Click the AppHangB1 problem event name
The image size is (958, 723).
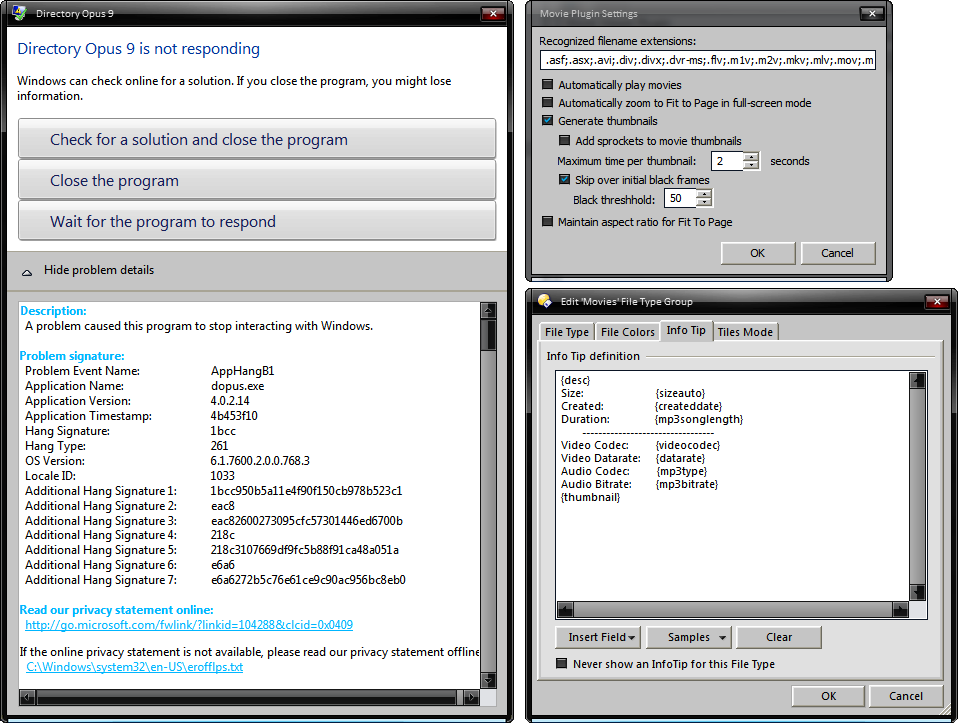click(243, 371)
